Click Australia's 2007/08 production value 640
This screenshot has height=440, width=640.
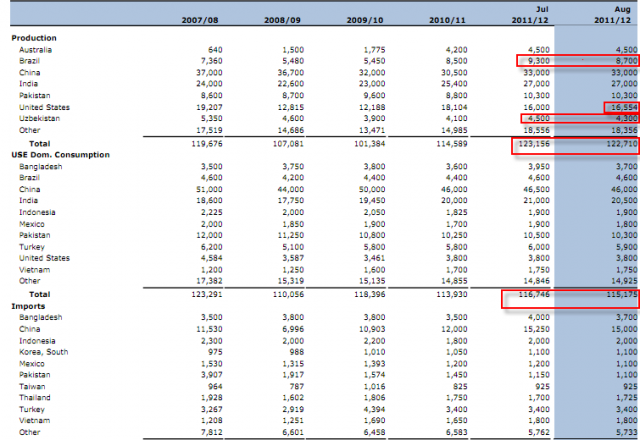[x=215, y=50]
